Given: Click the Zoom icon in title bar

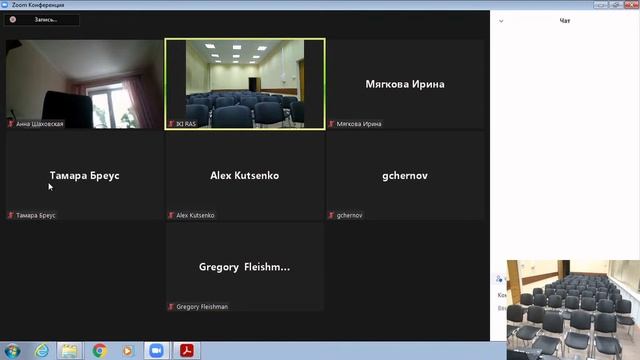Looking at the screenshot, I should point(4,5).
